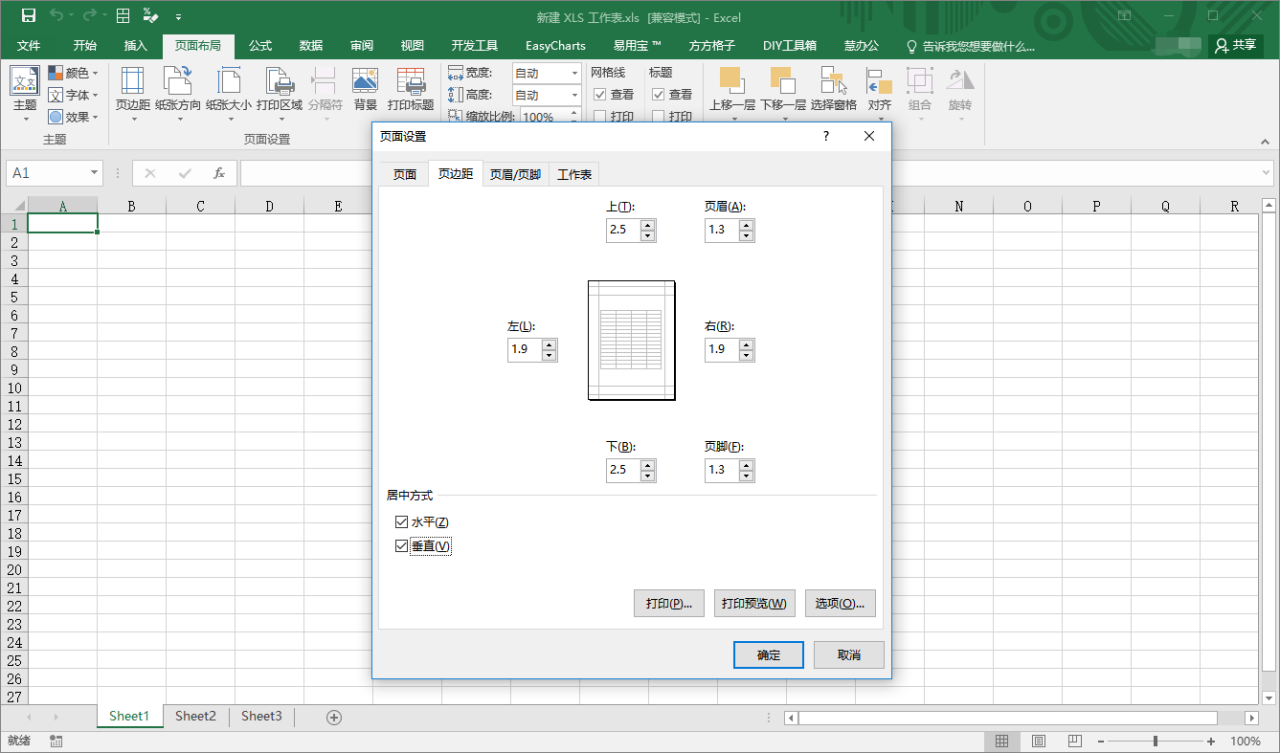The width and height of the screenshot is (1280, 753).
Task: Click the 背景 background button
Action: tap(365, 90)
